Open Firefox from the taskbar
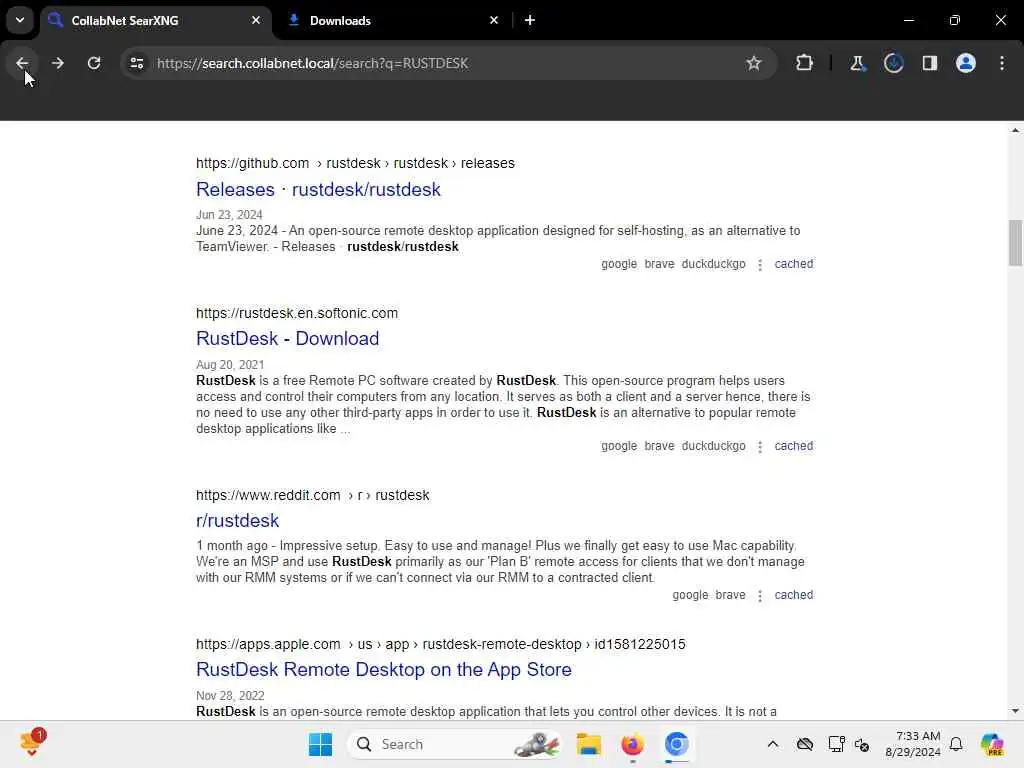The image size is (1024, 768). [632, 744]
